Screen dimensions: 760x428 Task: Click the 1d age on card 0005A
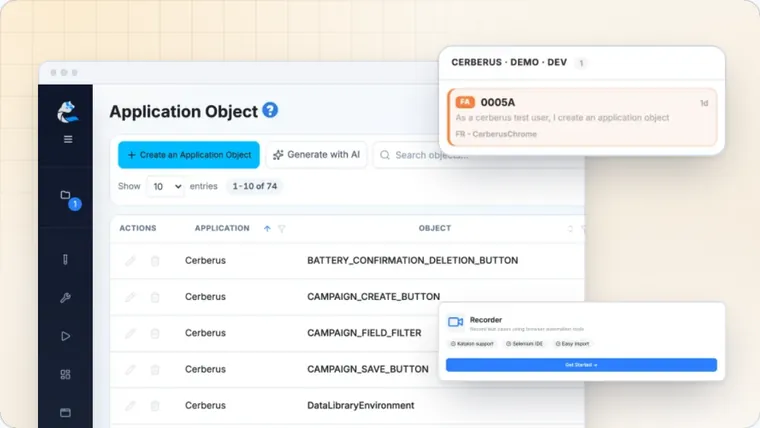704,103
